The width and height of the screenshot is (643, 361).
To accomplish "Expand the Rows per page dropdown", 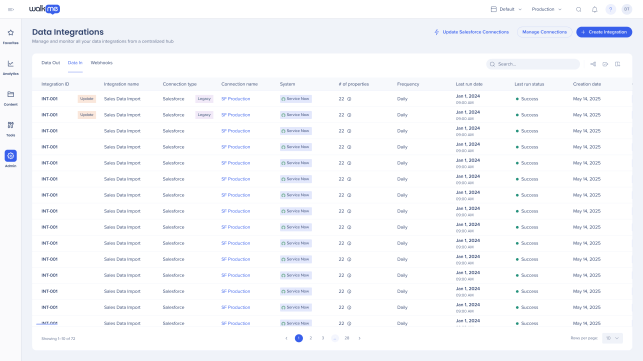I will [612, 338].
